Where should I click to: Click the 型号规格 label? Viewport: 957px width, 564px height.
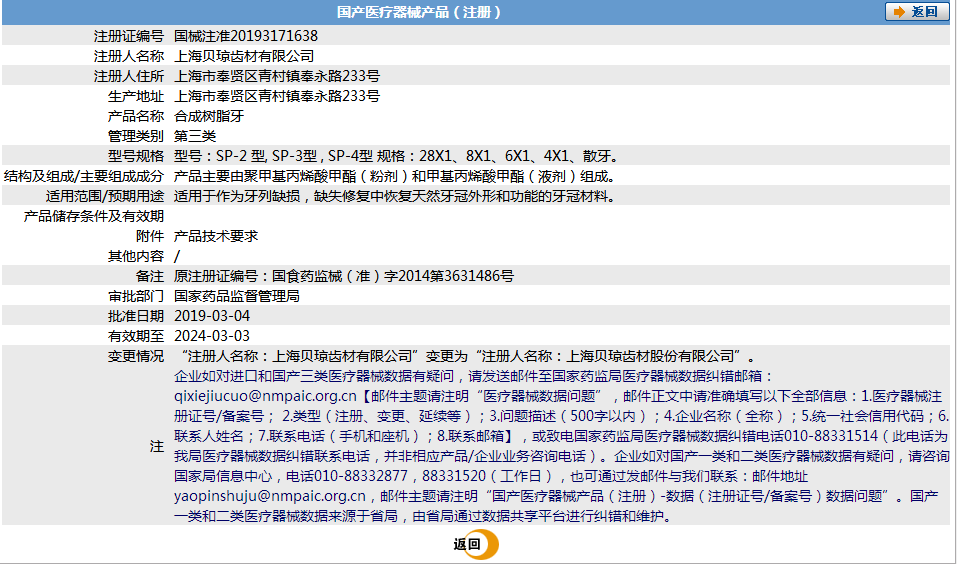pyautogui.click(x=136, y=156)
